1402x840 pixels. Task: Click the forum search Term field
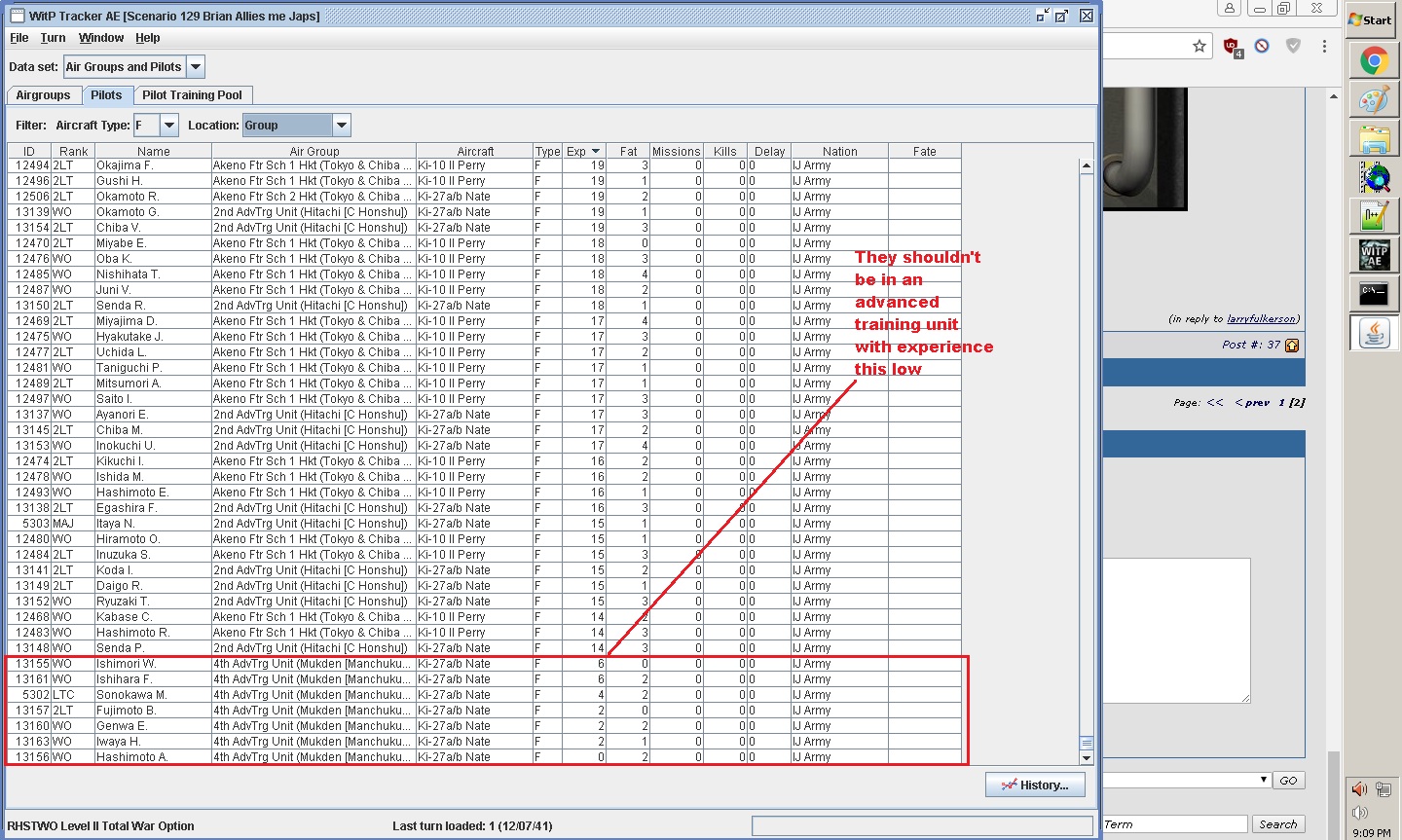pyautogui.click(x=1175, y=824)
